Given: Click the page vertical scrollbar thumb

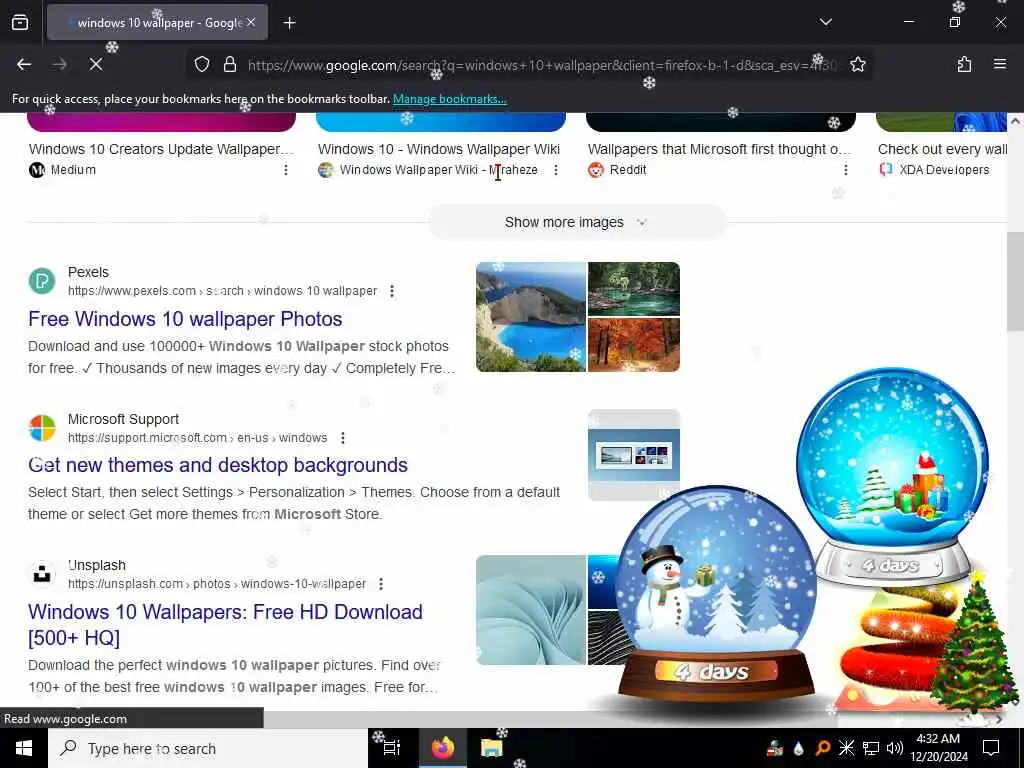Looking at the screenshot, I should (1015, 281).
